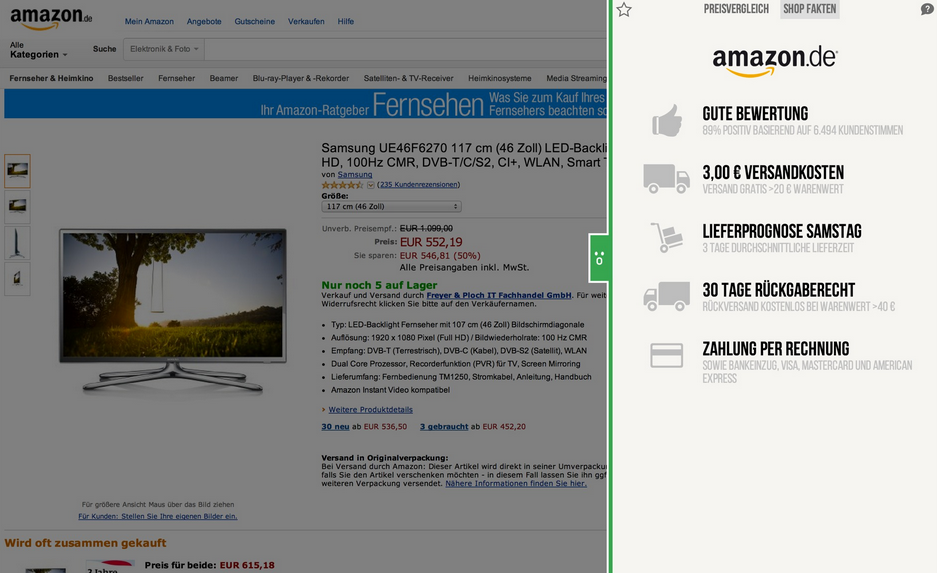Viewport: 937px width, 573px height.
Task: Click the amazon.de logo in side panel
Action: (x=774, y=62)
